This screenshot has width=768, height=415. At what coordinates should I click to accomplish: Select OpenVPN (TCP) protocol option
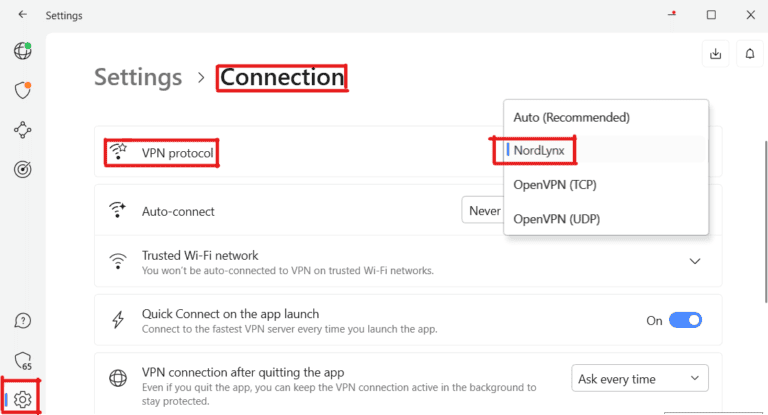click(x=554, y=184)
